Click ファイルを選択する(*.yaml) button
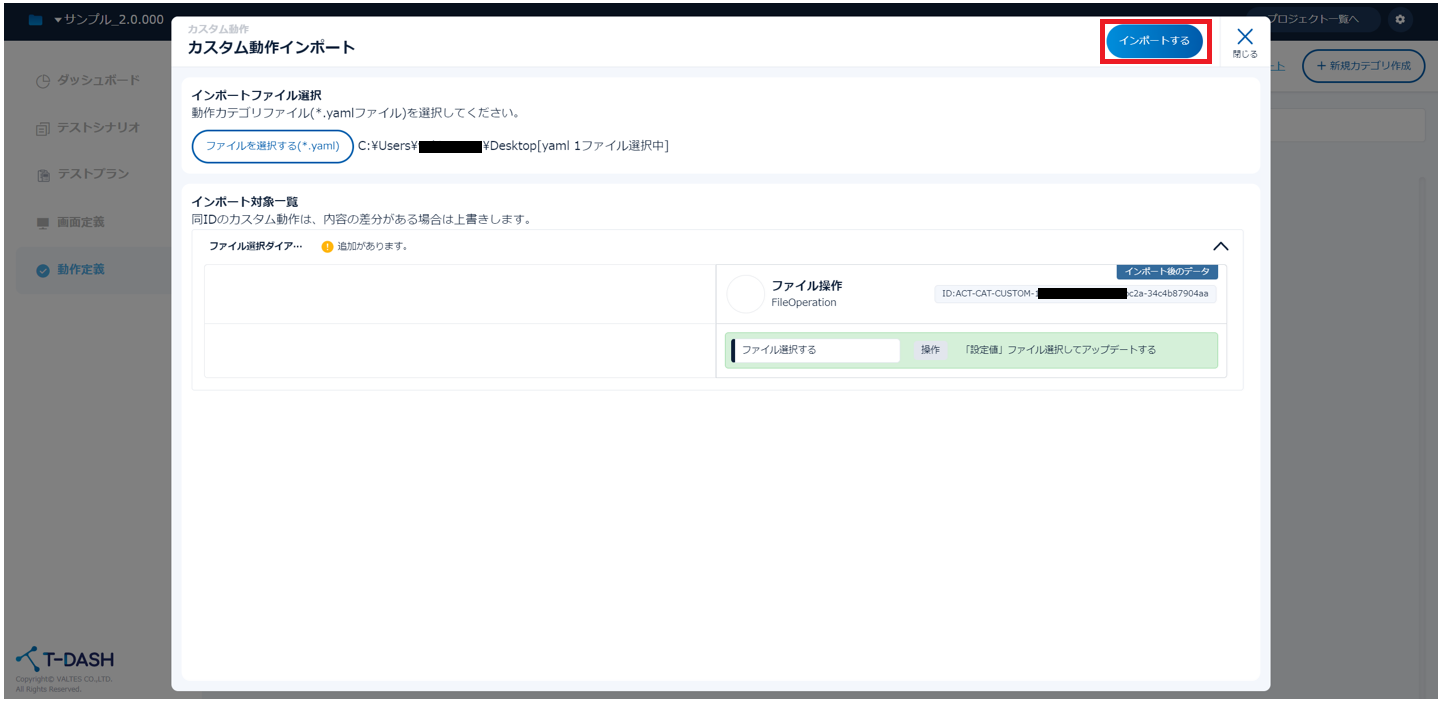Image resolution: width=1441 pixels, height=701 pixels. tap(272, 146)
